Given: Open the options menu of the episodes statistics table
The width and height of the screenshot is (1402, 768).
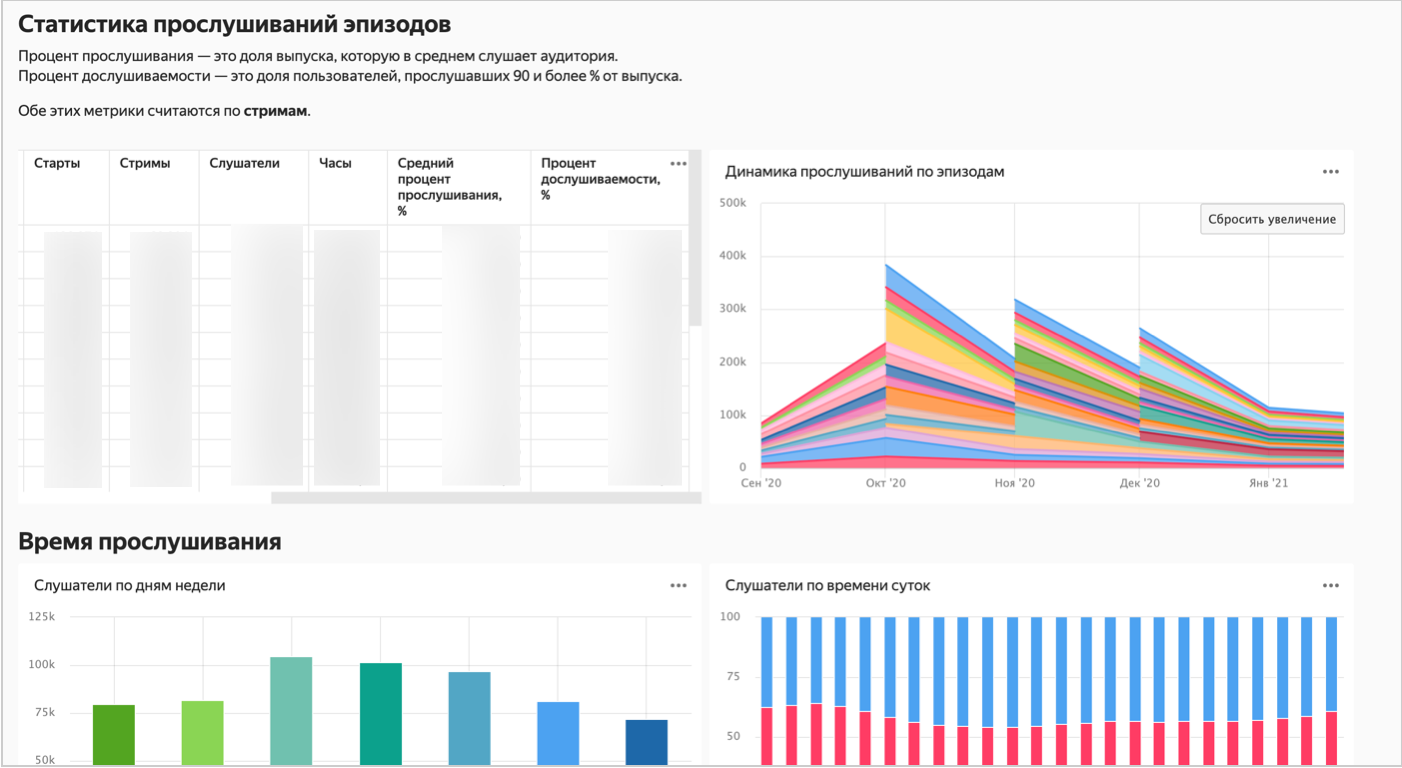Looking at the screenshot, I should [678, 164].
